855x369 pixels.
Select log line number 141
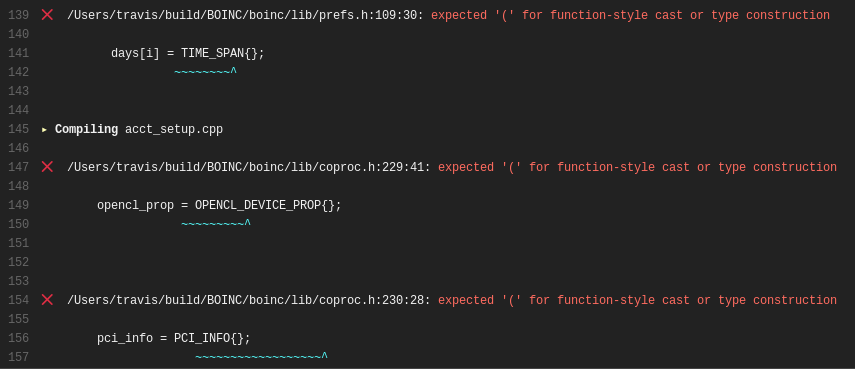[19, 53]
